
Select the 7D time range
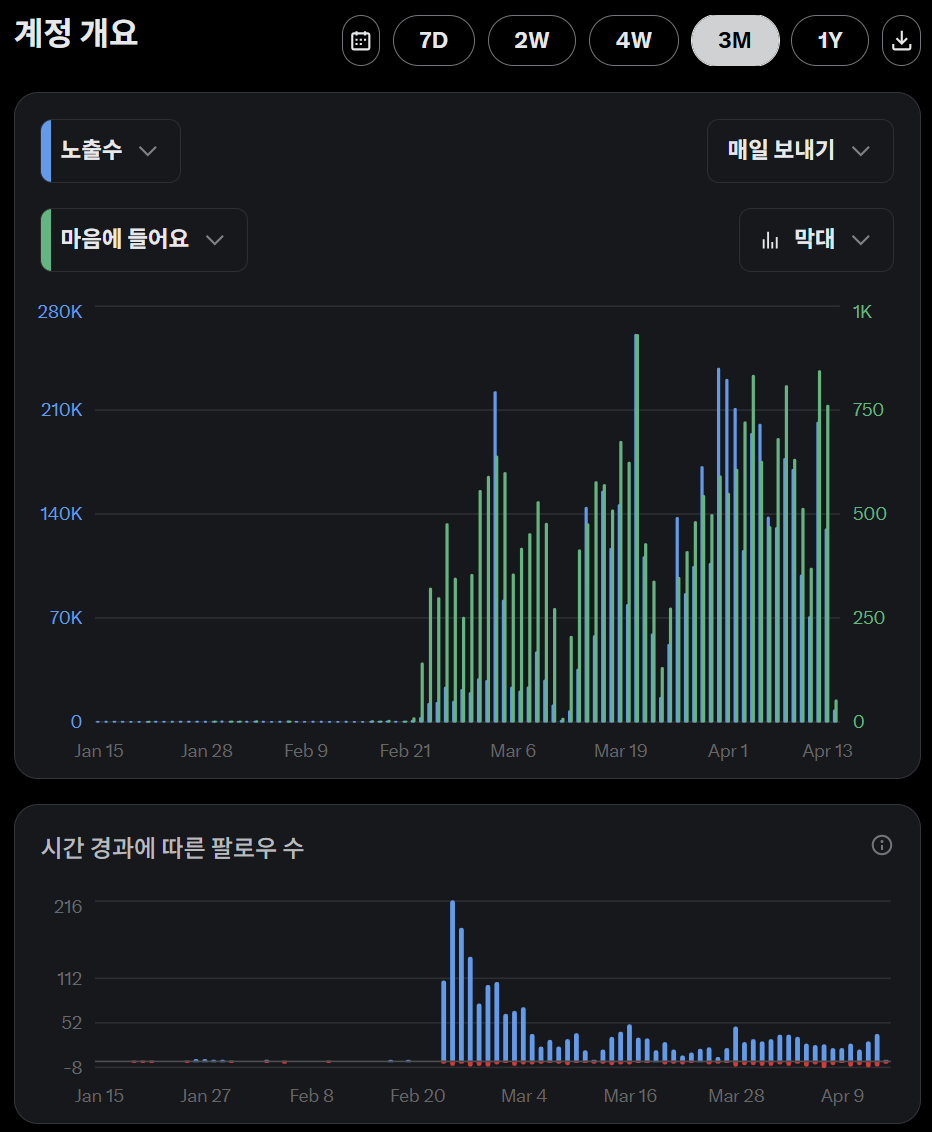coord(434,40)
